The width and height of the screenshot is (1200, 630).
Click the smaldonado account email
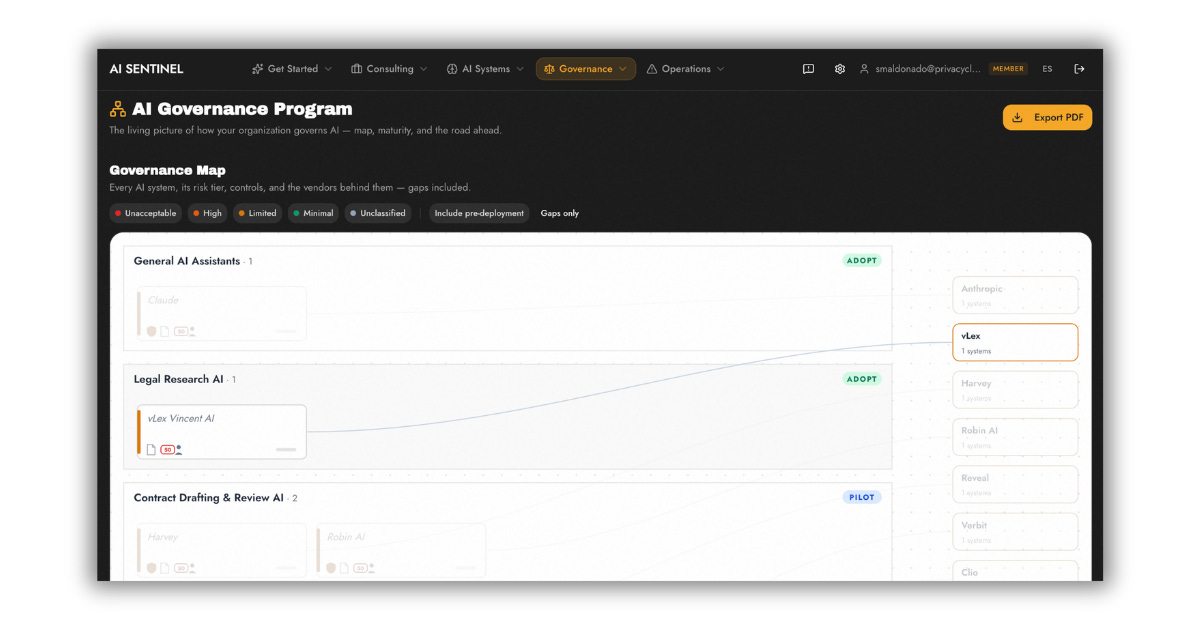click(x=928, y=69)
